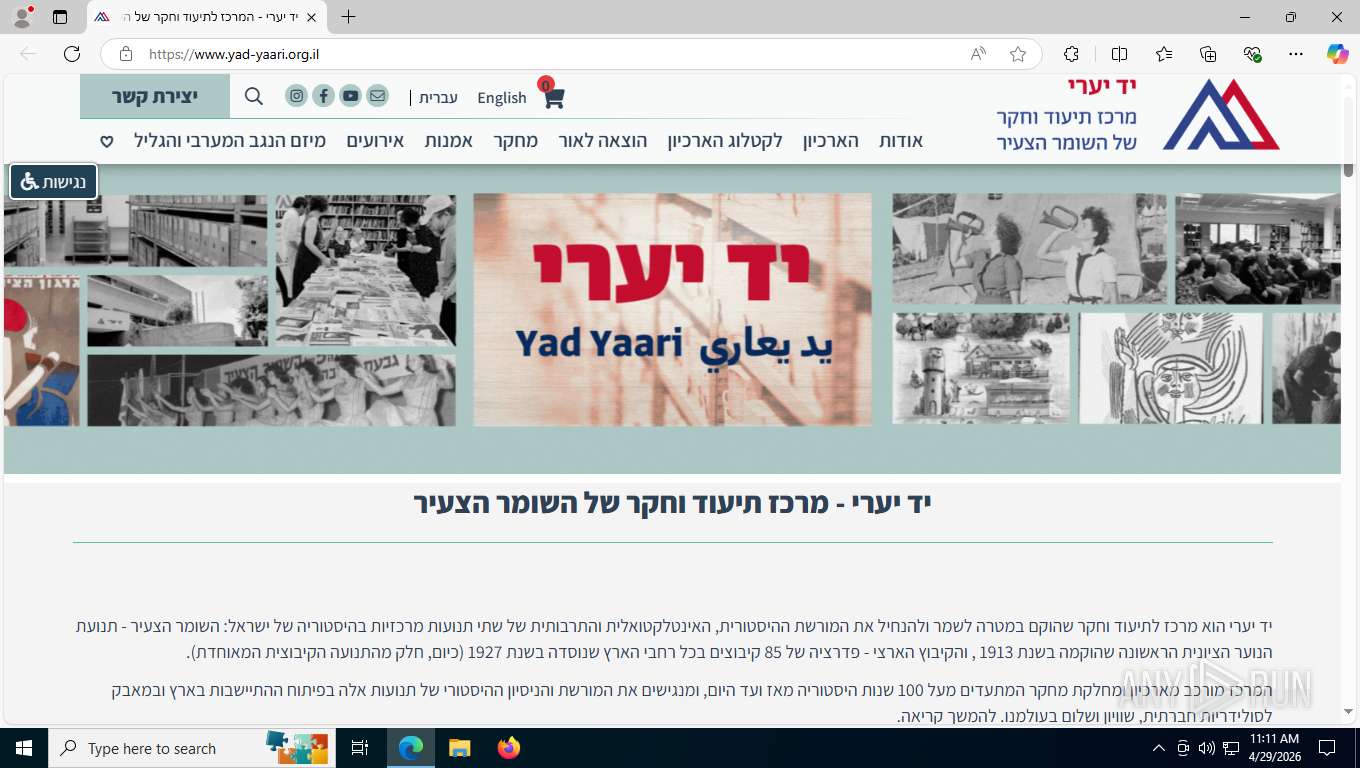Open Edge Settings and more menu
Image resolution: width=1360 pixels, height=768 pixels.
click(x=1296, y=54)
